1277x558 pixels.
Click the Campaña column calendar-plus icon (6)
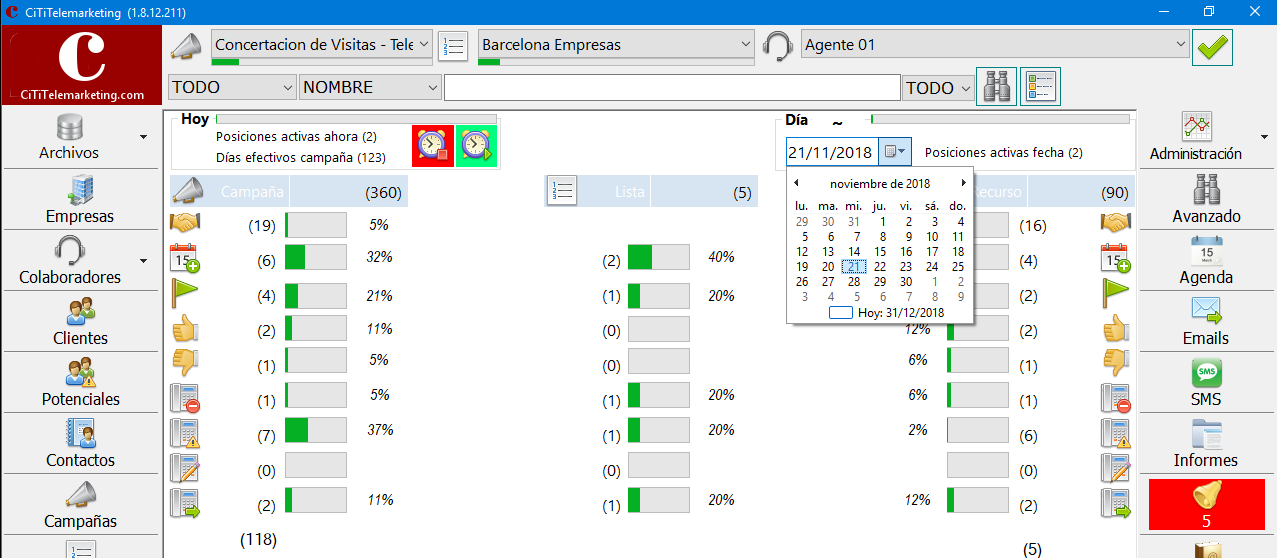click(185, 258)
